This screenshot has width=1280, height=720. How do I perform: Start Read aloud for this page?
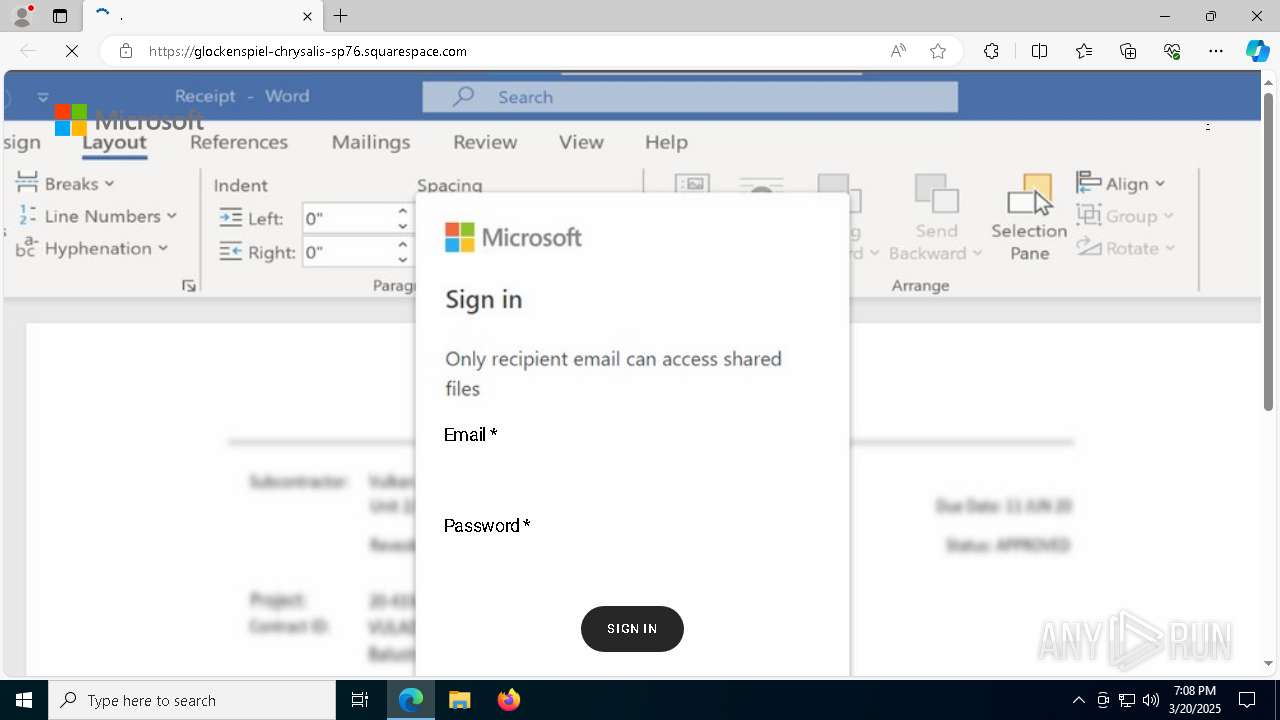click(898, 51)
